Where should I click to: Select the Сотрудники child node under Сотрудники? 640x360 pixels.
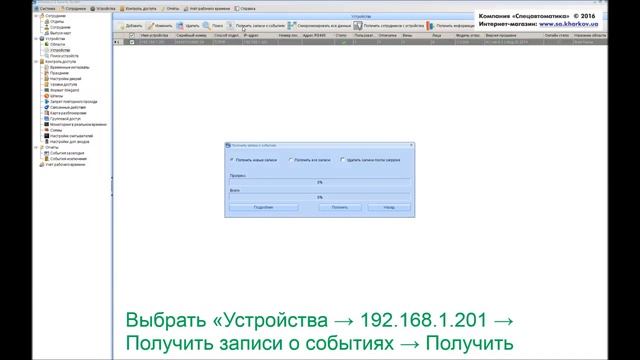tap(57, 27)
